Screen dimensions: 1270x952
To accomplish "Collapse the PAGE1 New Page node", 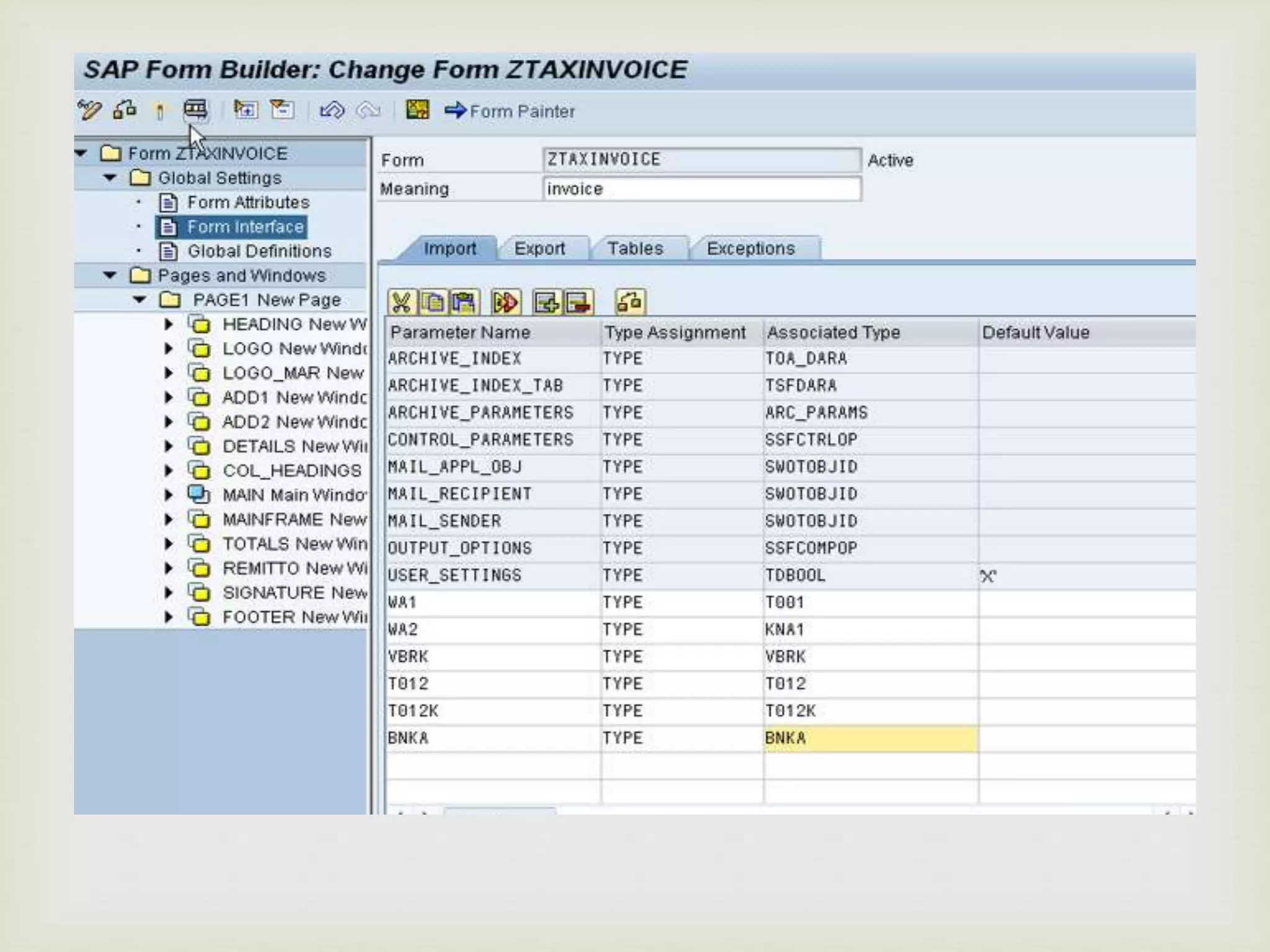I will point(140,300).
